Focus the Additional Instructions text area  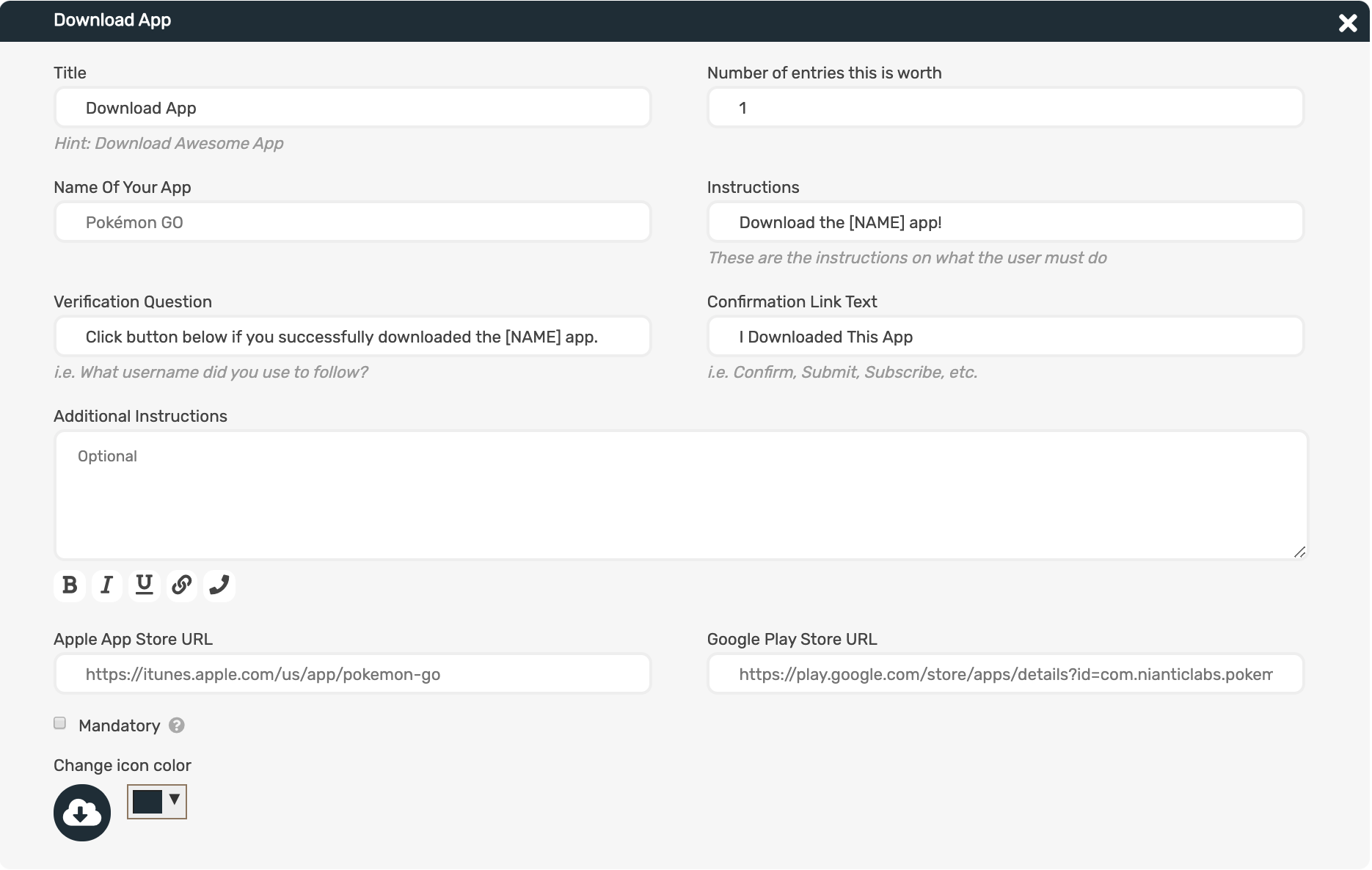(682, 495)
